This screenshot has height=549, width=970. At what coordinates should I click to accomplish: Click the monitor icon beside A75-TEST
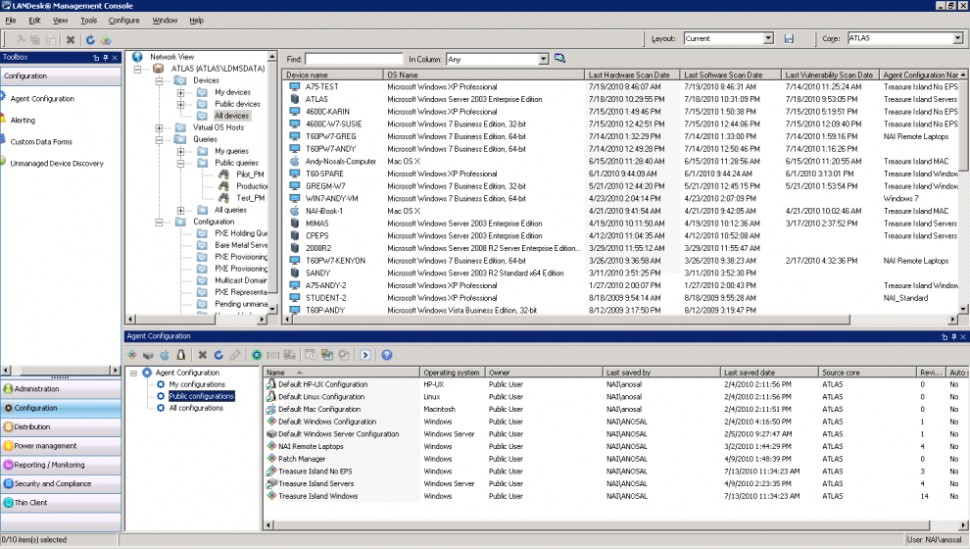(x=294, y=87)
